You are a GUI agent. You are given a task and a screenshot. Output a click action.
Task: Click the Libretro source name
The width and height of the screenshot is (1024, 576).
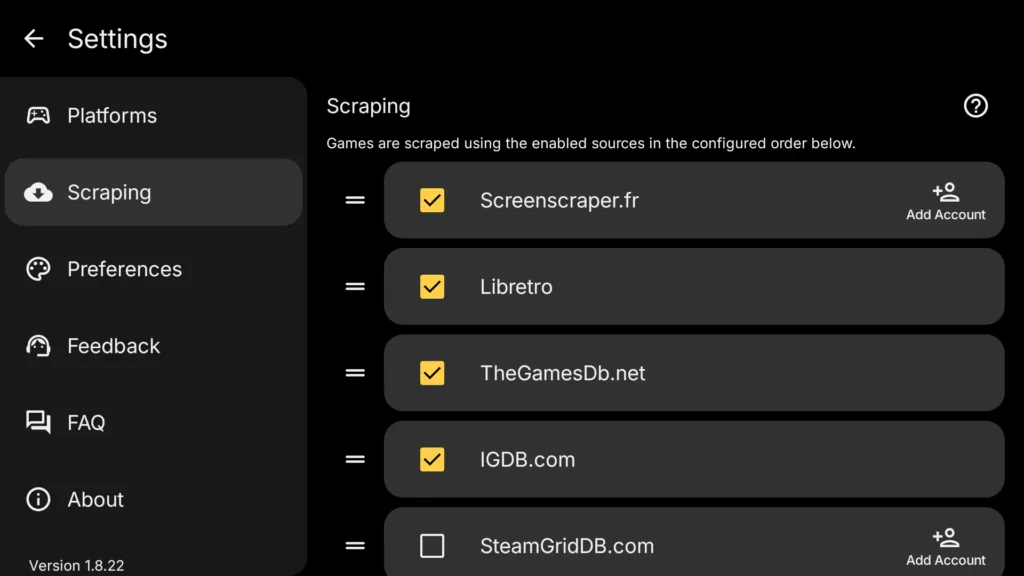coord(516,286)
